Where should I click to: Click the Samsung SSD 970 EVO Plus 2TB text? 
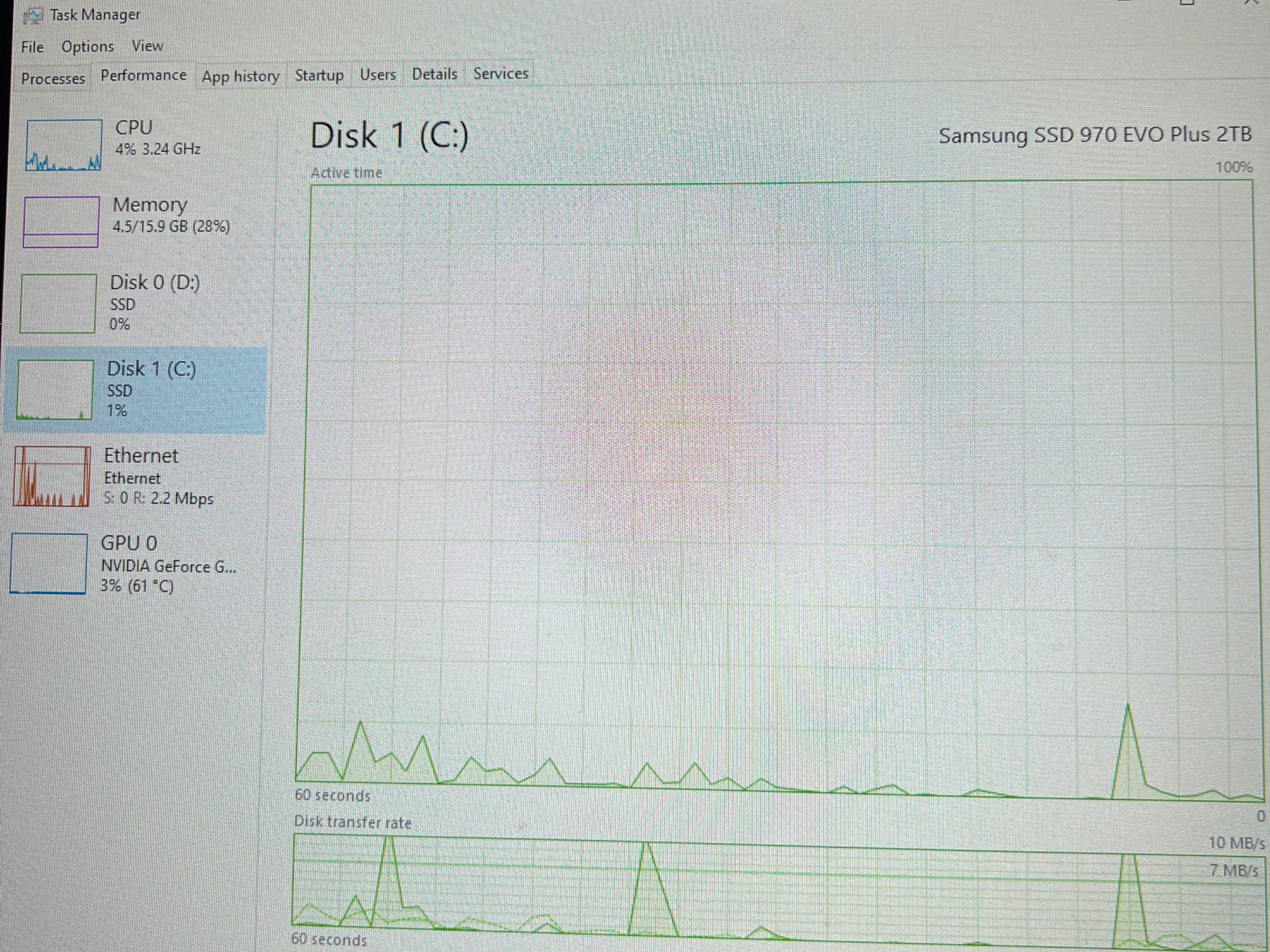[x=1095, y=134]
